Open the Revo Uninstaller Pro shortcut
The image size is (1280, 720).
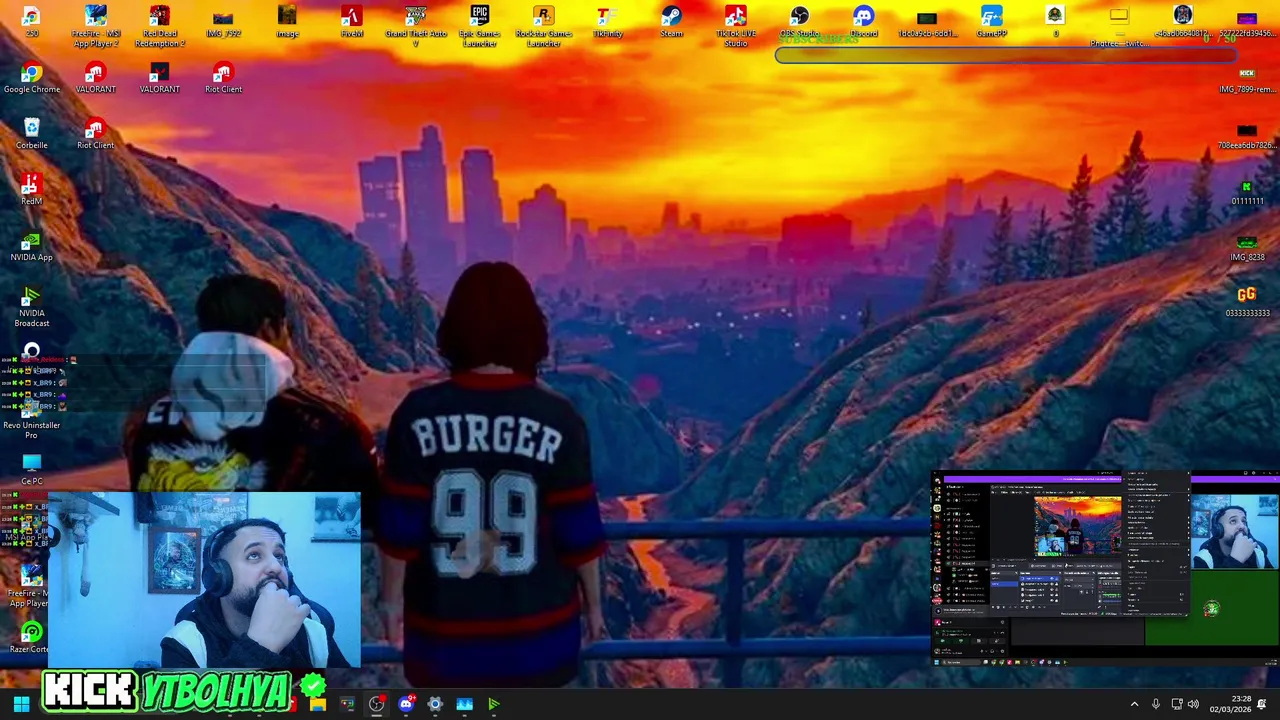pos(32,420)
